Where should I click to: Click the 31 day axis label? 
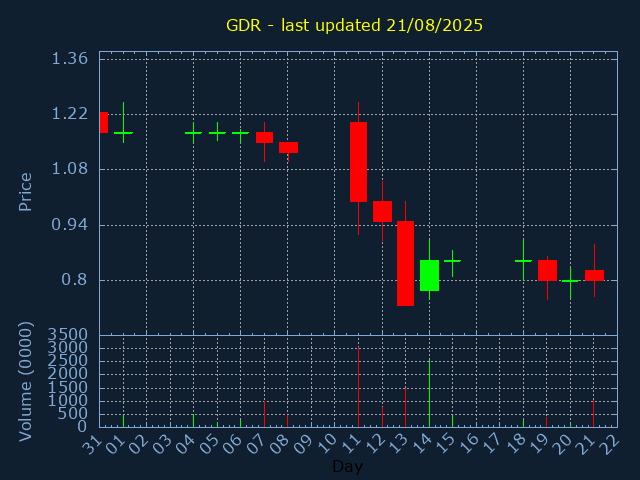click(x=92, y=444)
